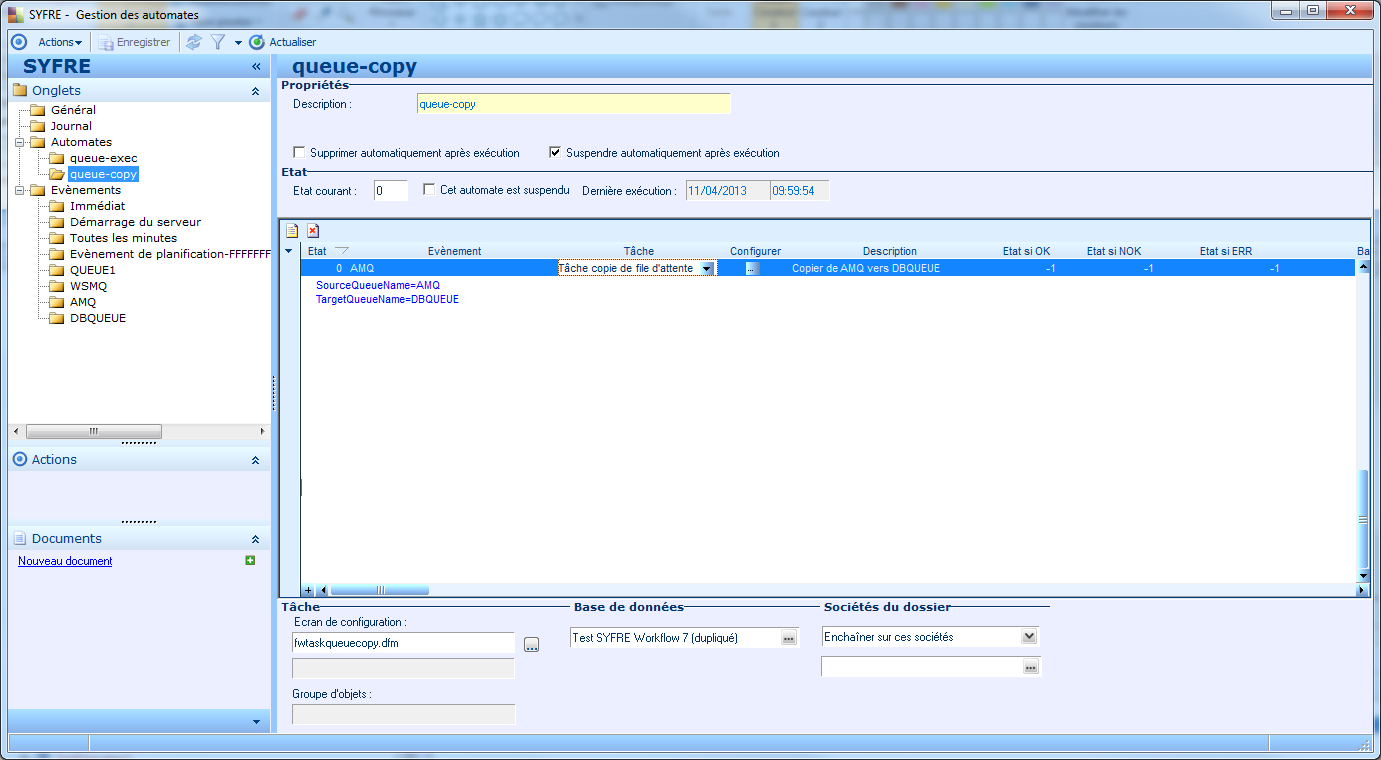Collapse the Onglets section

coord(255,91)
